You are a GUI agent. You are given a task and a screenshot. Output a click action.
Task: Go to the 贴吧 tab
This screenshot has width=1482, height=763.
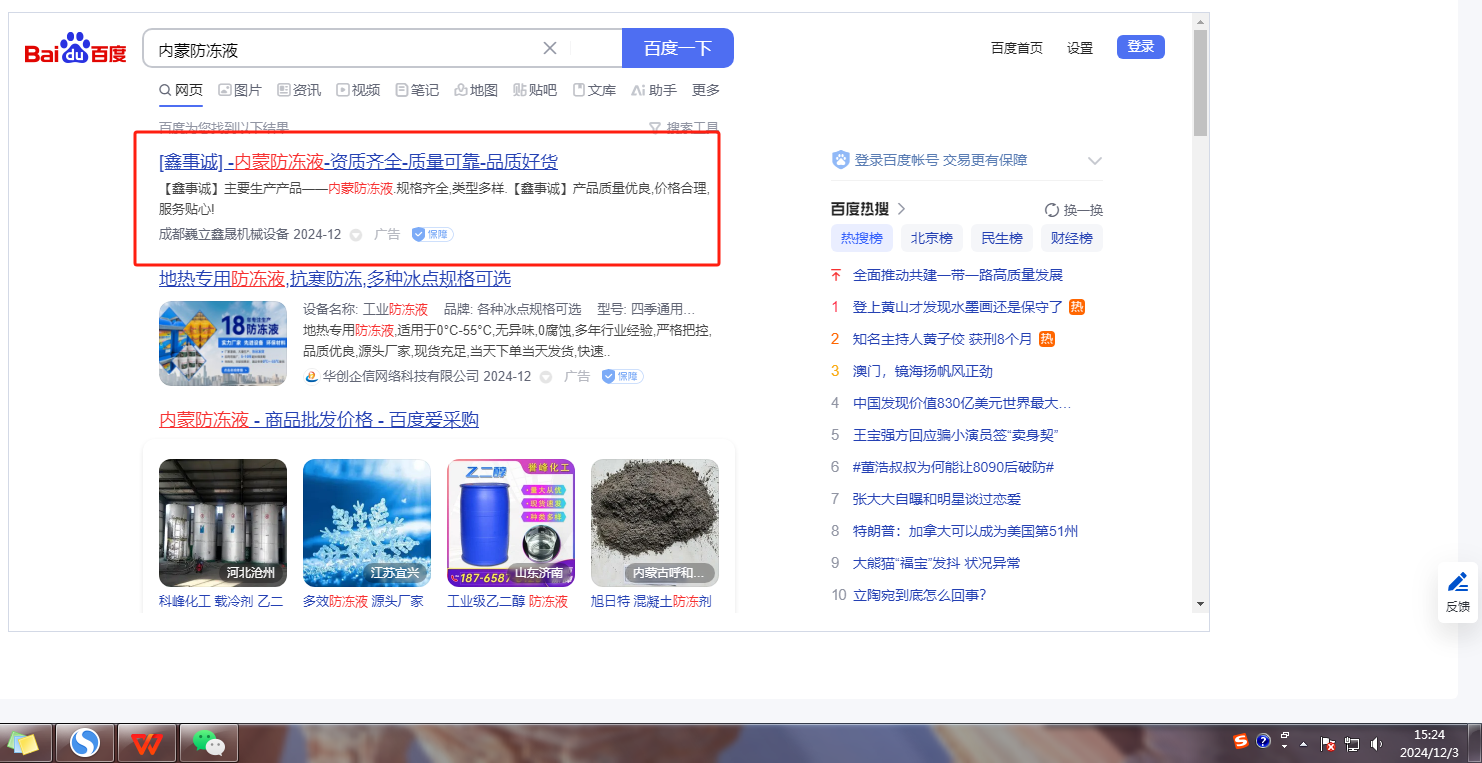pos(535,90)
